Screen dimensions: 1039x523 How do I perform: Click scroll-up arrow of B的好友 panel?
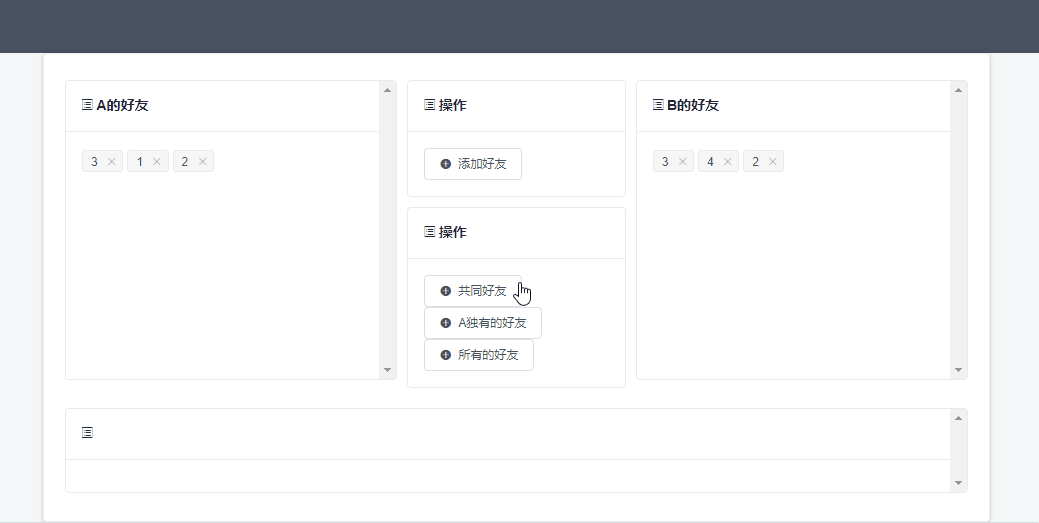(958, 90)
